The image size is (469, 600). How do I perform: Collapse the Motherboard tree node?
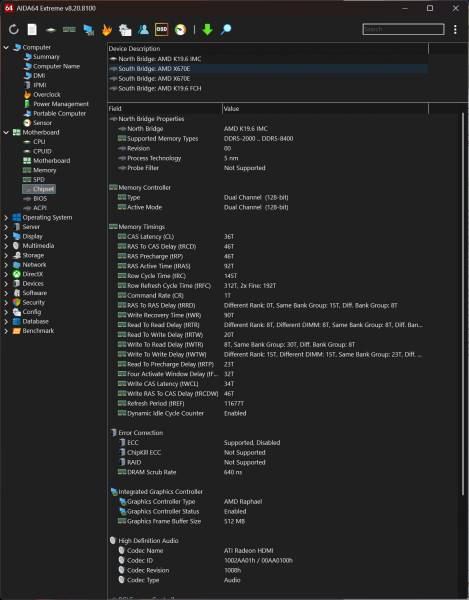6,132
